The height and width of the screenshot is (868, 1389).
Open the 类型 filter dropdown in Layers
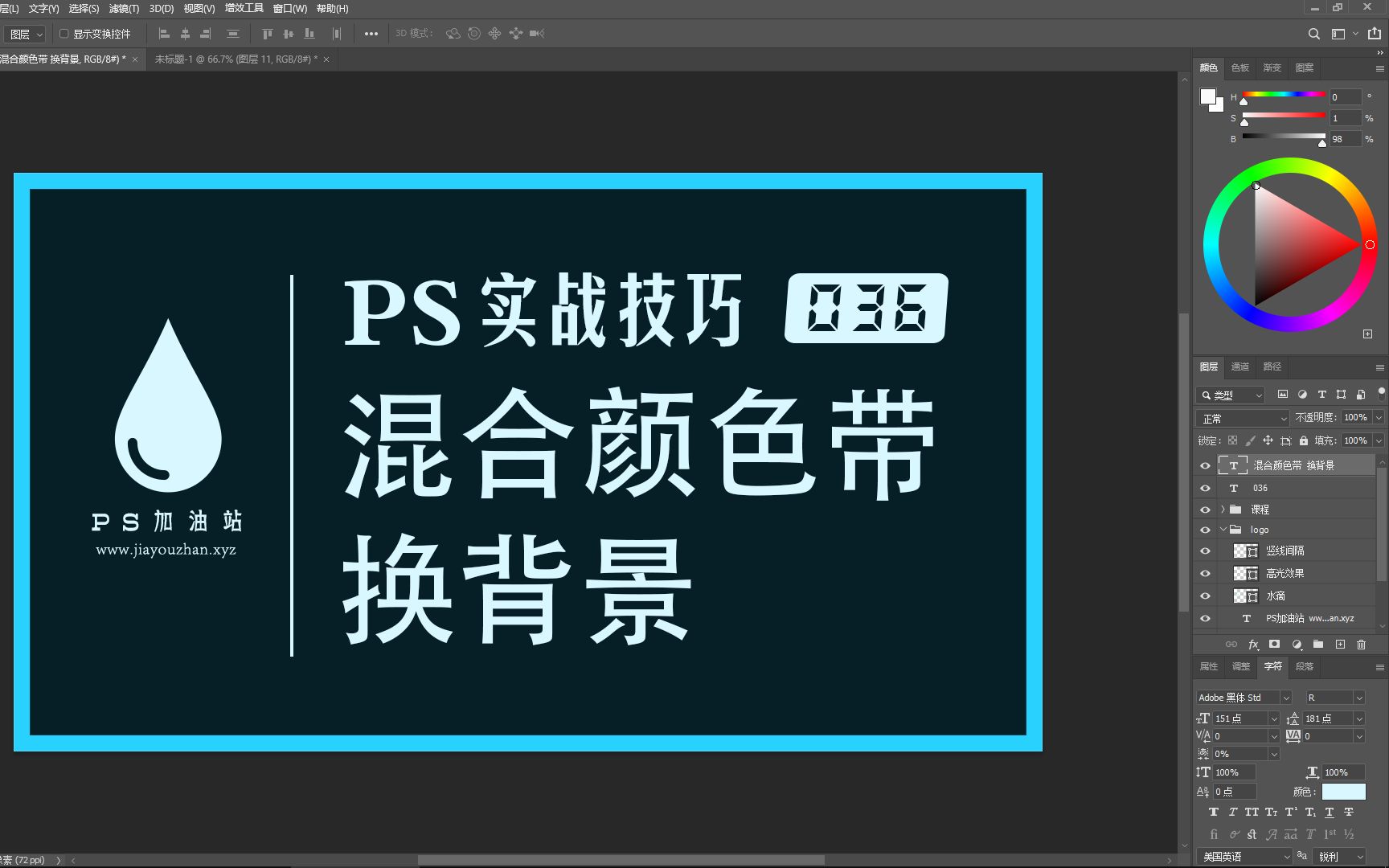[1231, 395]
